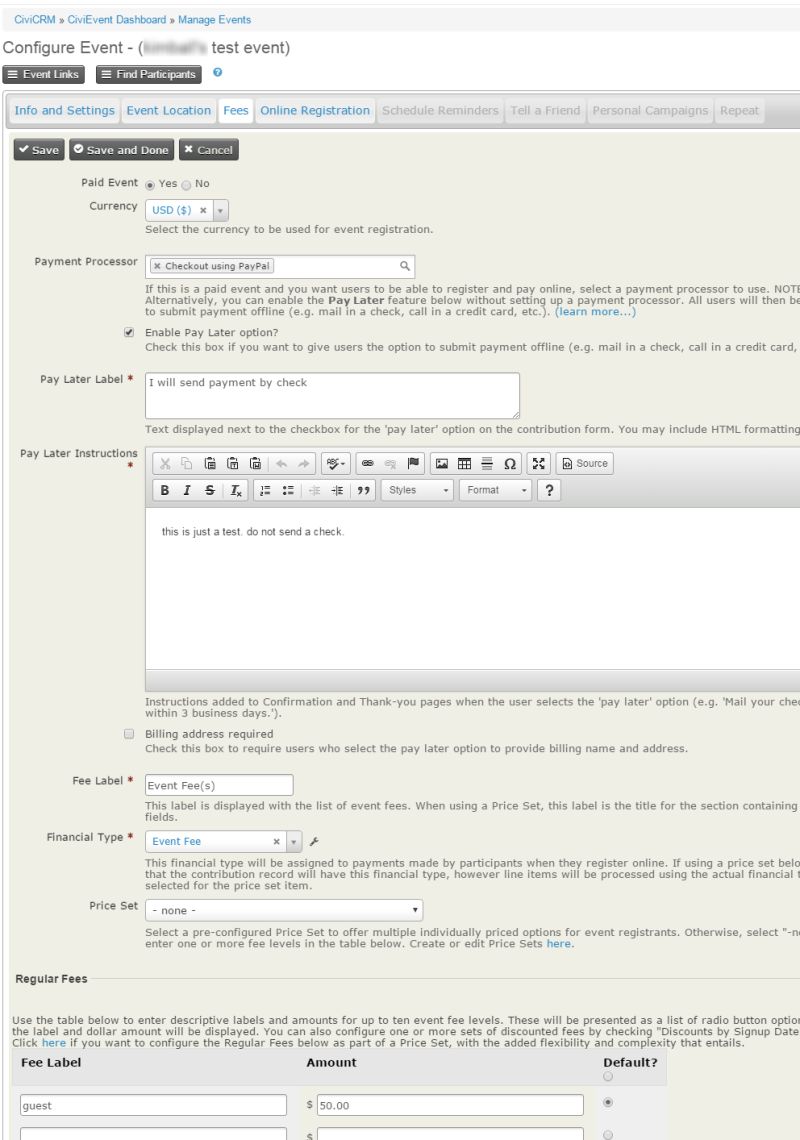Set Paid Event to No
Screen dimensions: 800x1140
(x=186, y=184)
